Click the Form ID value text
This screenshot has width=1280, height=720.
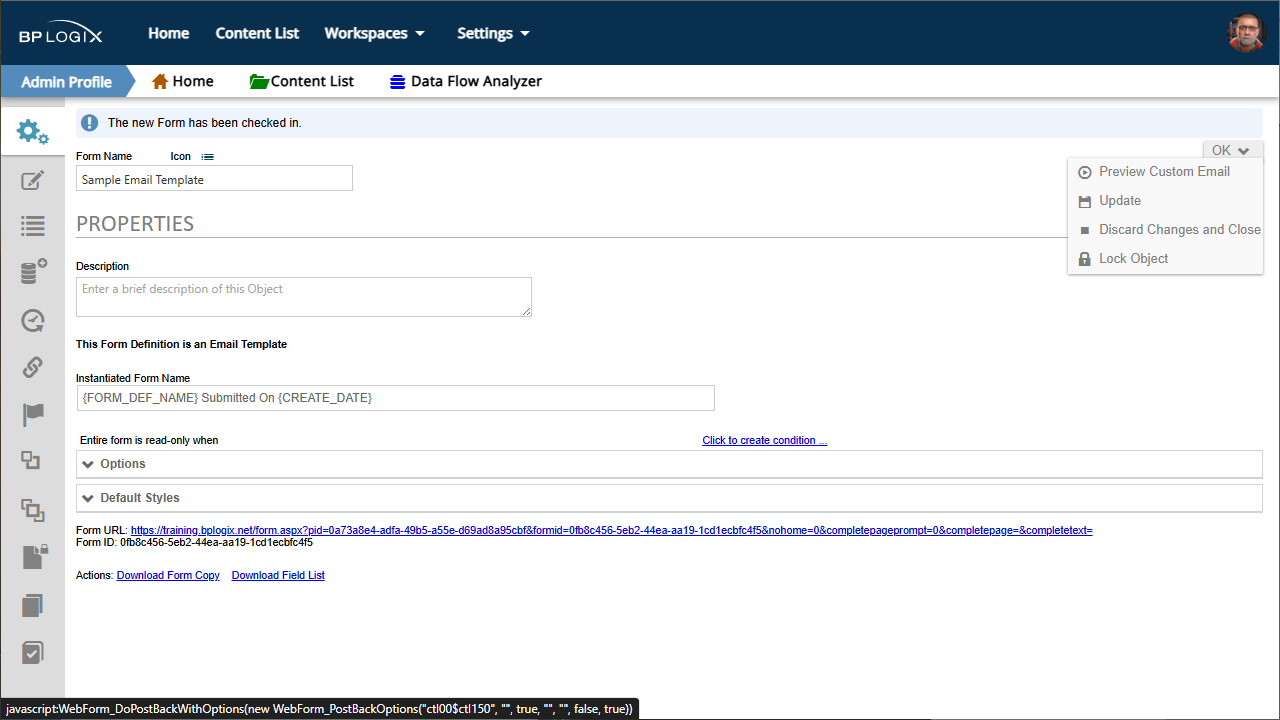(216, 543)
